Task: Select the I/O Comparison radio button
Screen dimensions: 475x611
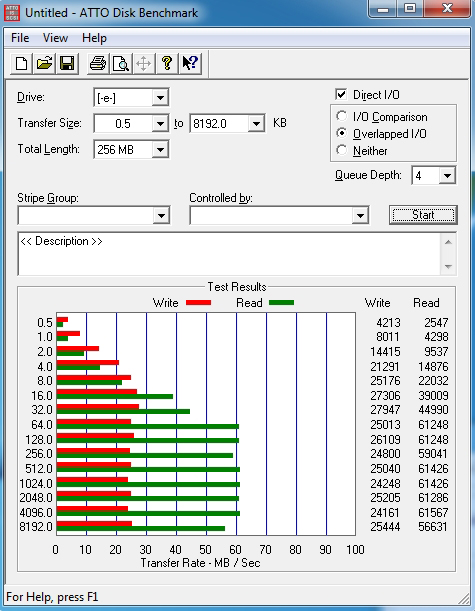Action: pyautogui.click(x=341, y=116)
